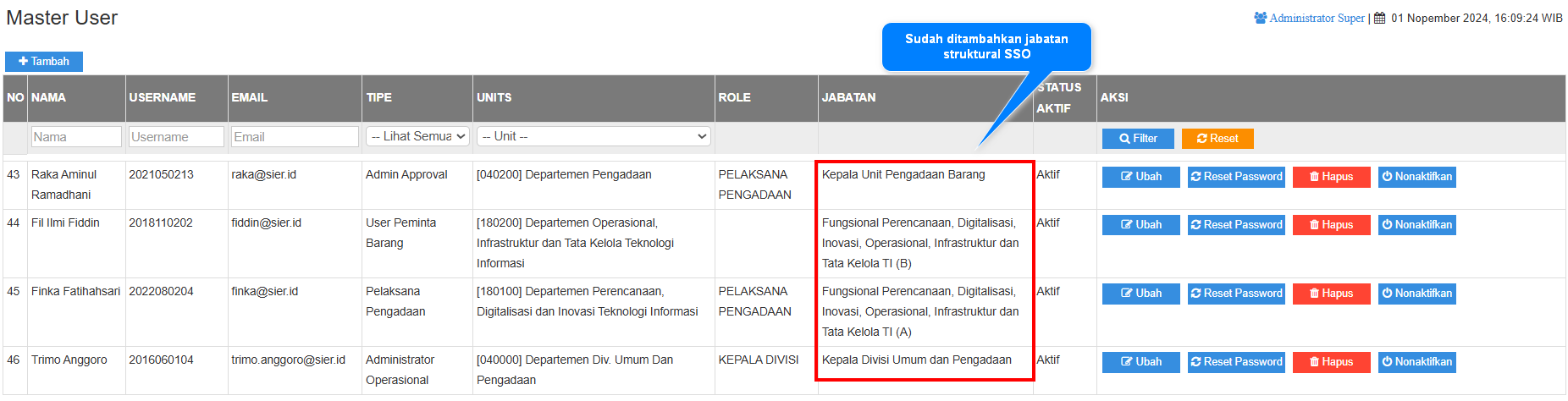This screenshot has height=401, width=1568.
Task: Focus the Username filter input
Action: click(176, 137)
